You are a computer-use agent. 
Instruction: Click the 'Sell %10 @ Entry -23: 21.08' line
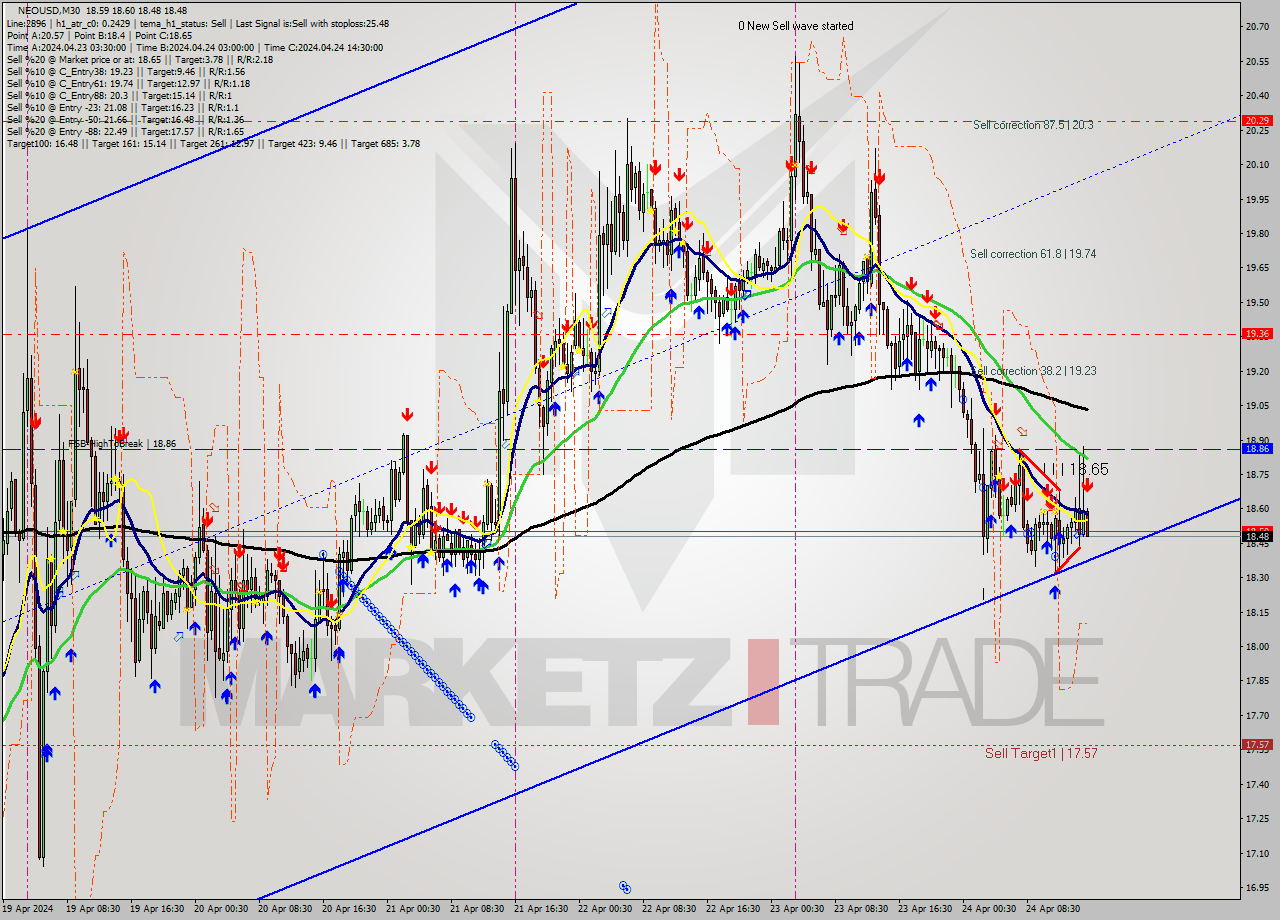(x=67, y=107)
